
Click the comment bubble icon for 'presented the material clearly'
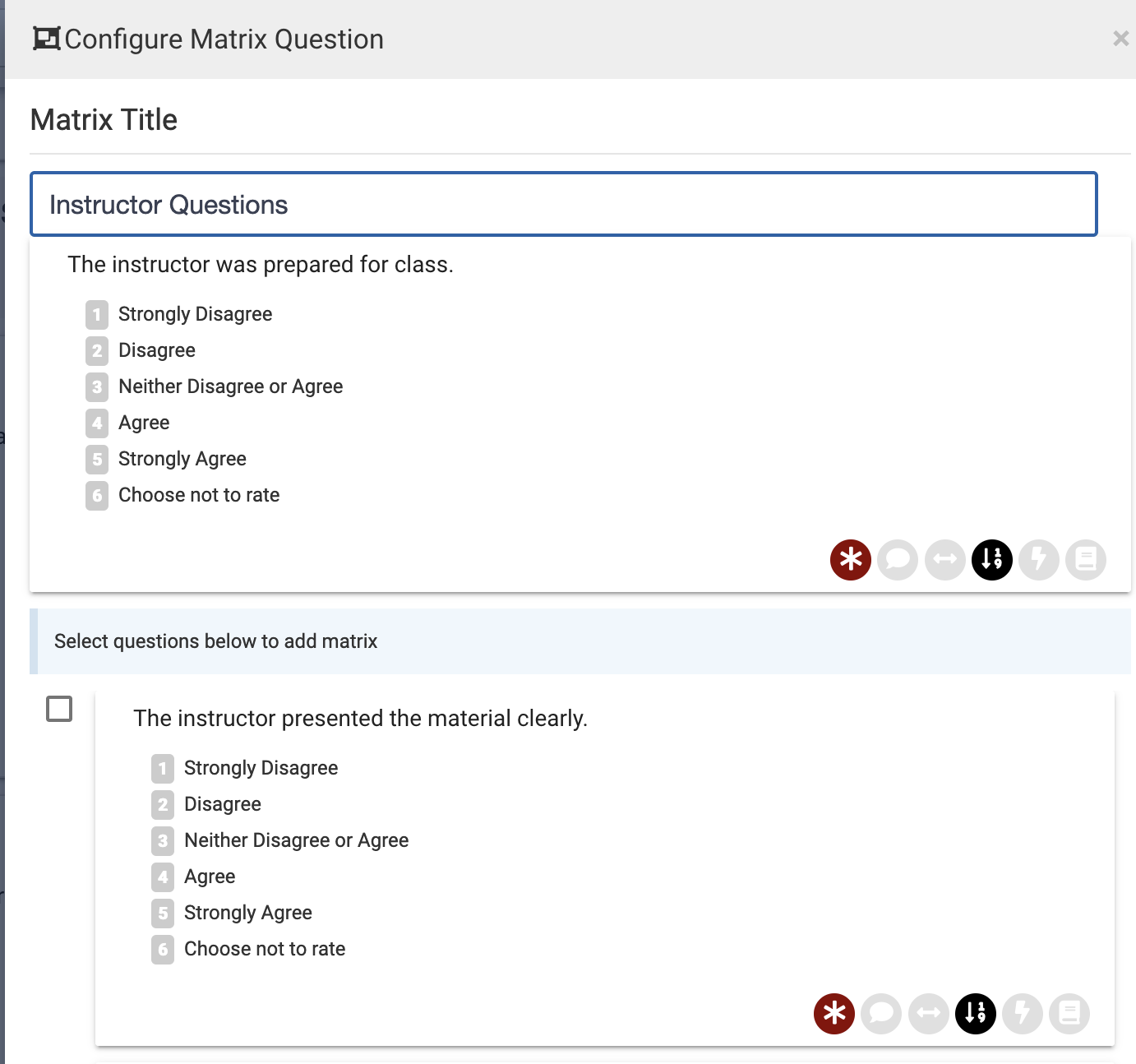click(881, 1014)
